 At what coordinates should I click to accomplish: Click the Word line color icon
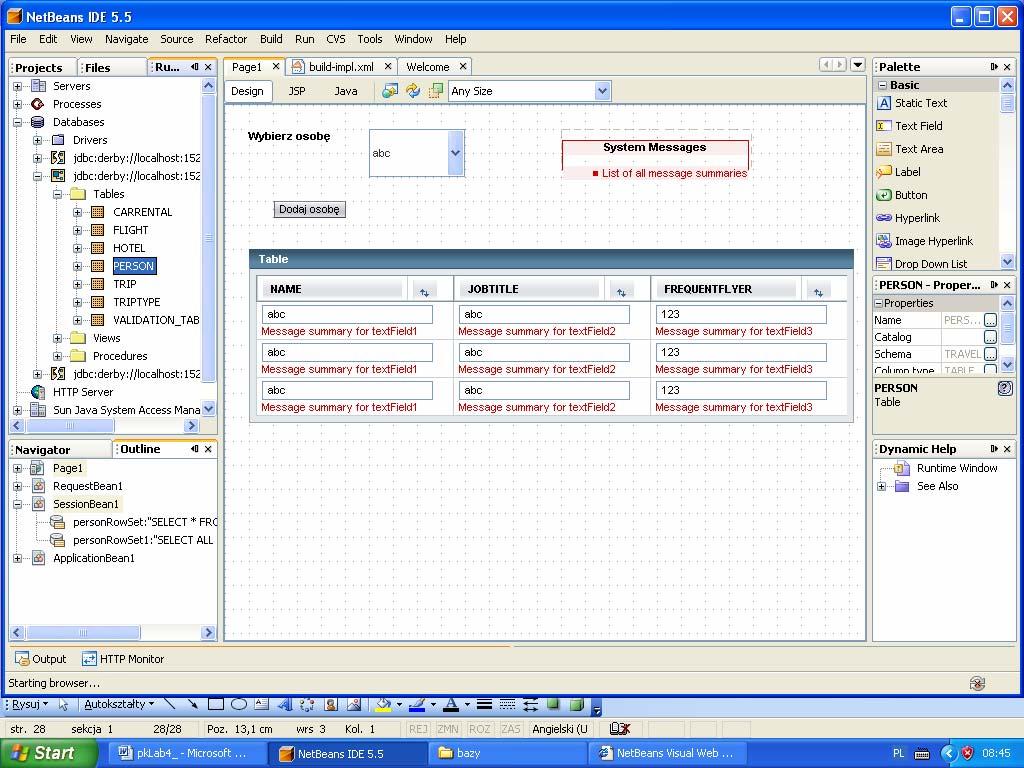pyautogui.click(x=417, y=704)
